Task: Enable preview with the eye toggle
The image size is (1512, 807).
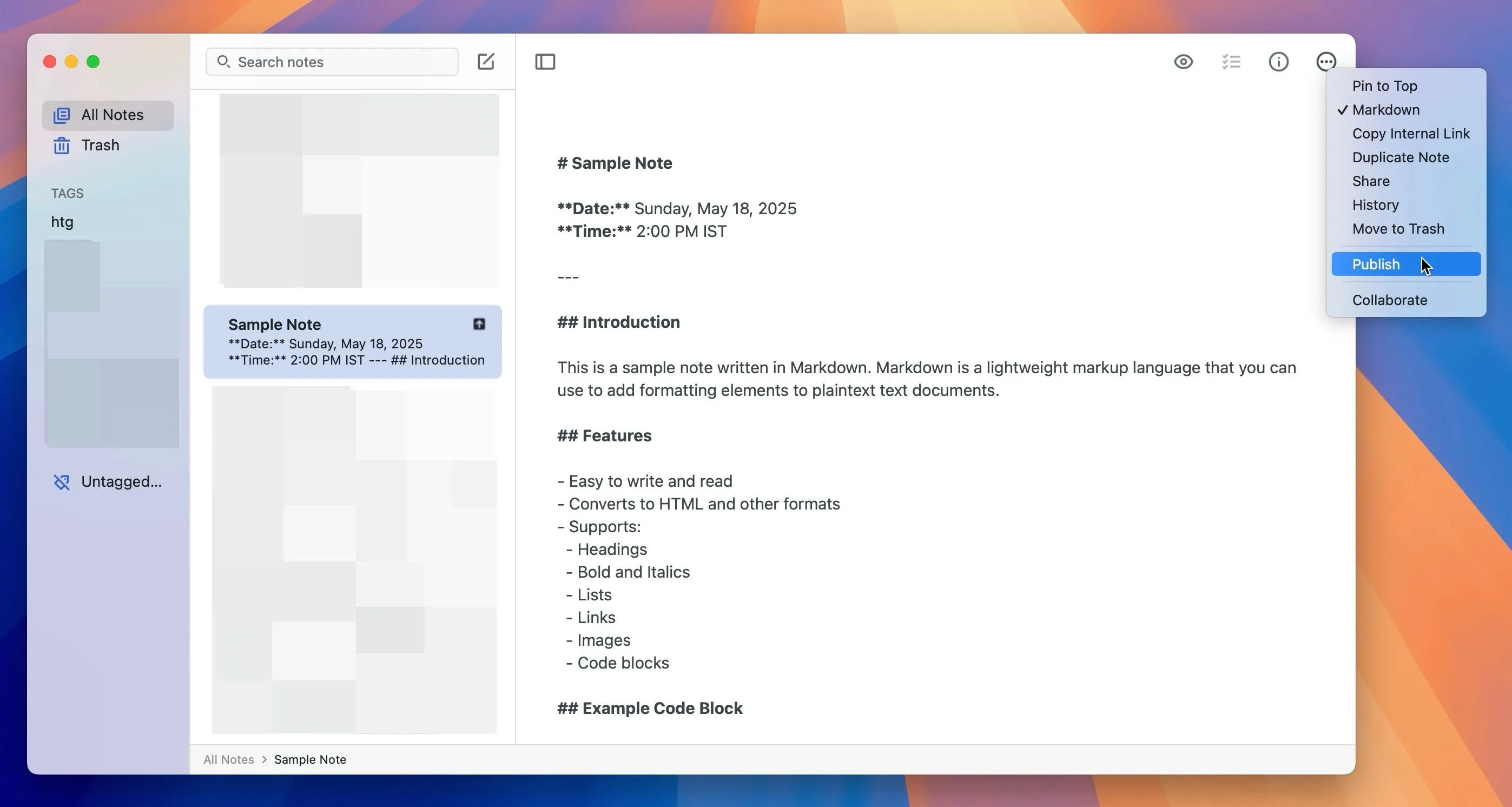Action: tap(1183, 62)
